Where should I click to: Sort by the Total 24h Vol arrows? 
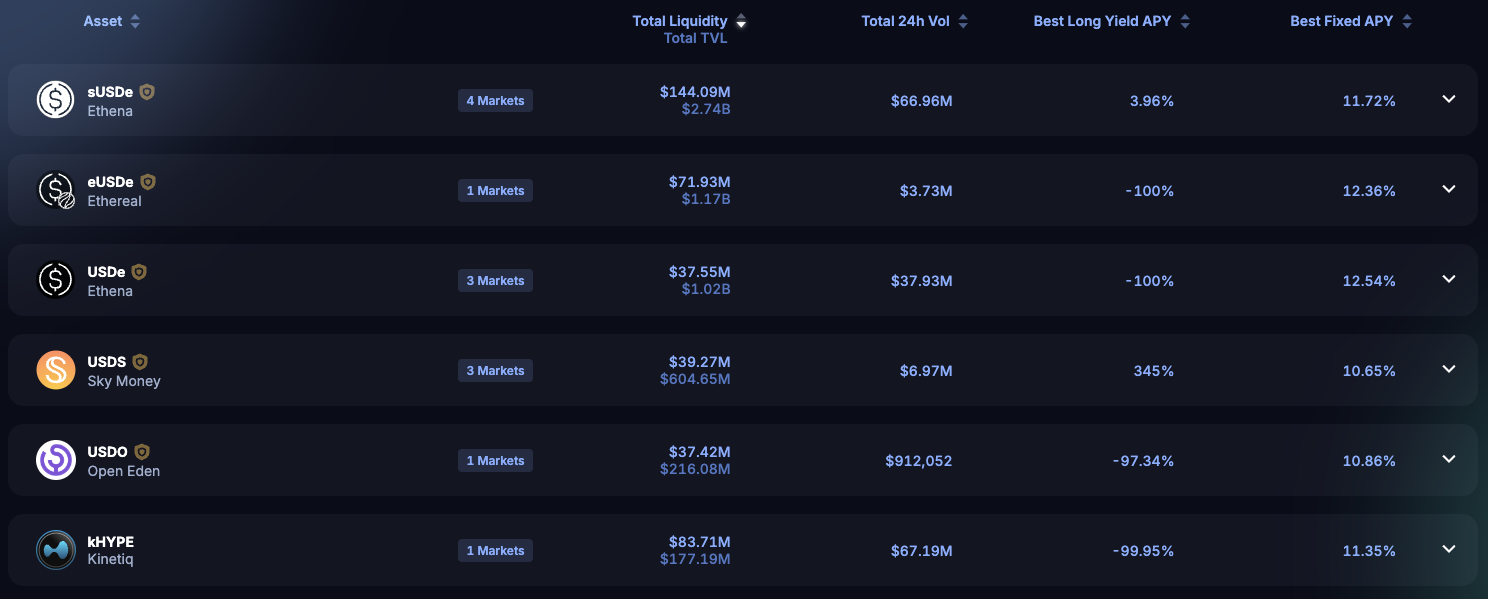[963, 22]
